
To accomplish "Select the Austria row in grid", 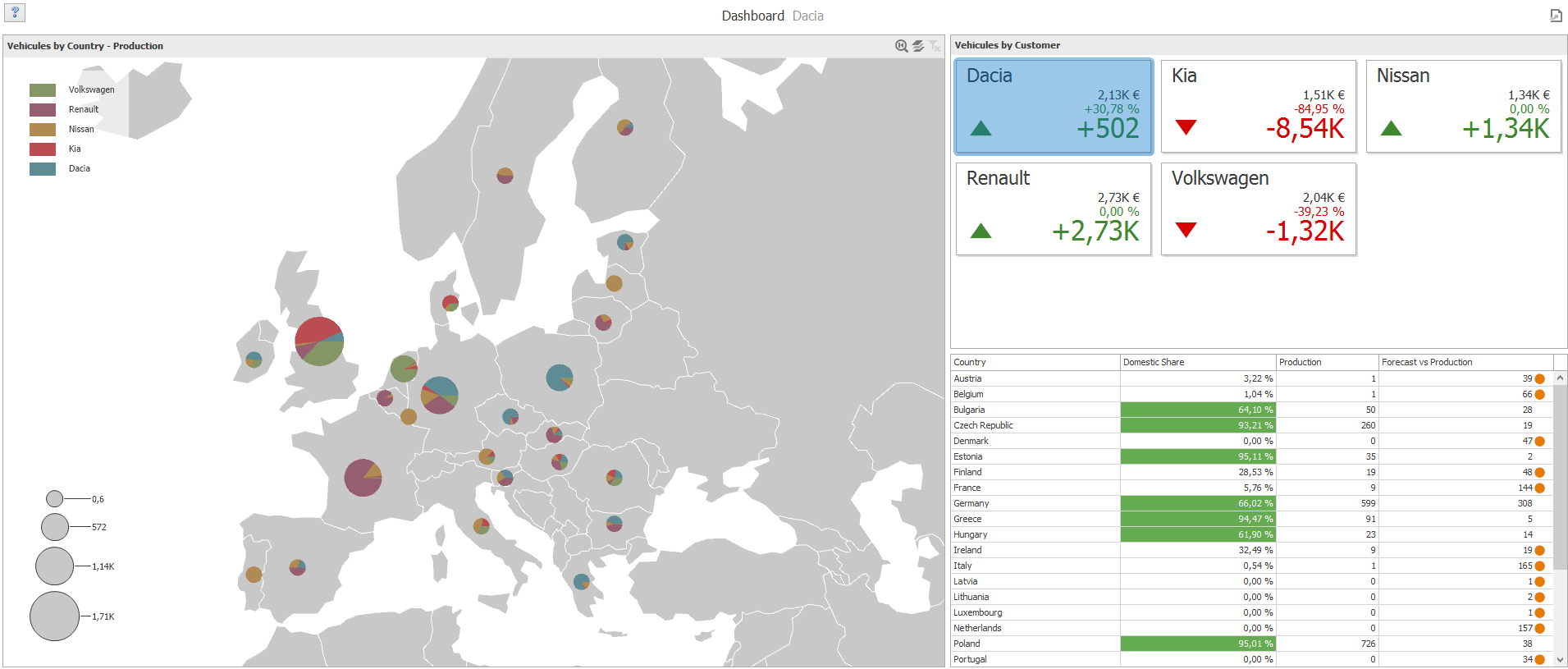I will tap(1252, 378).
